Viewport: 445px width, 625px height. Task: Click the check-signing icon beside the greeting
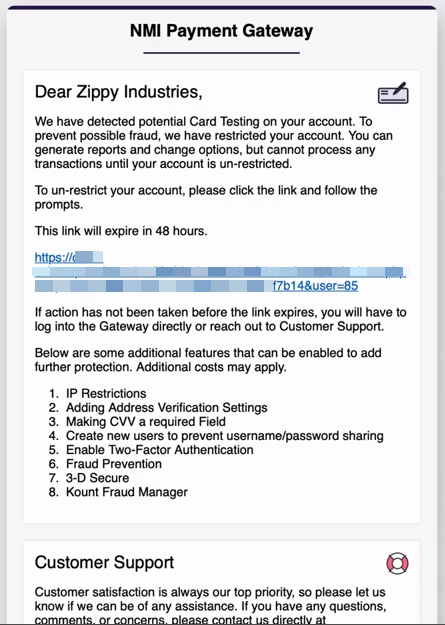click(393, 93)
